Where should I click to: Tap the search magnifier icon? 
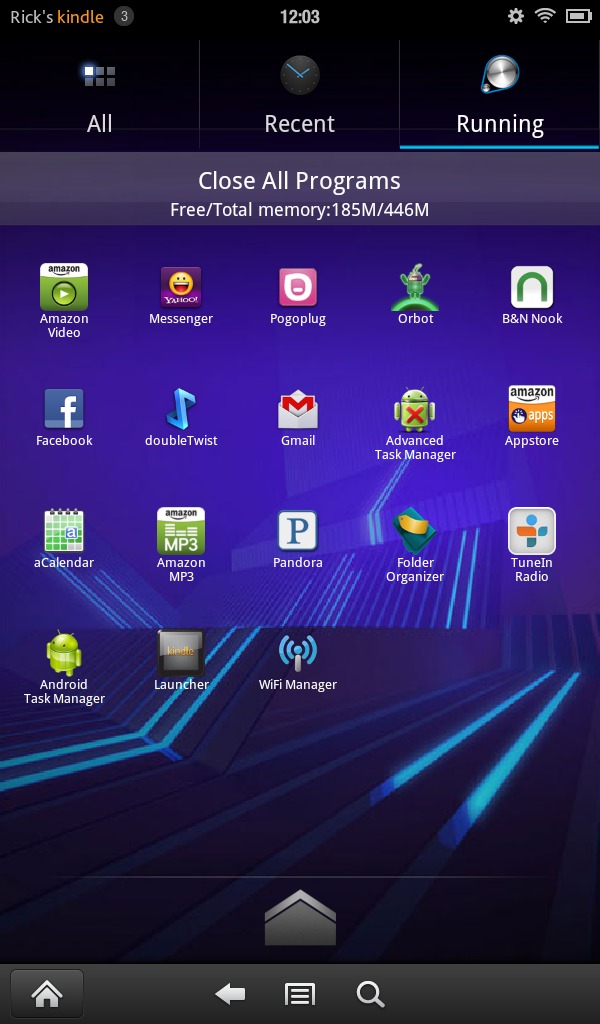[x=370, y=995]
